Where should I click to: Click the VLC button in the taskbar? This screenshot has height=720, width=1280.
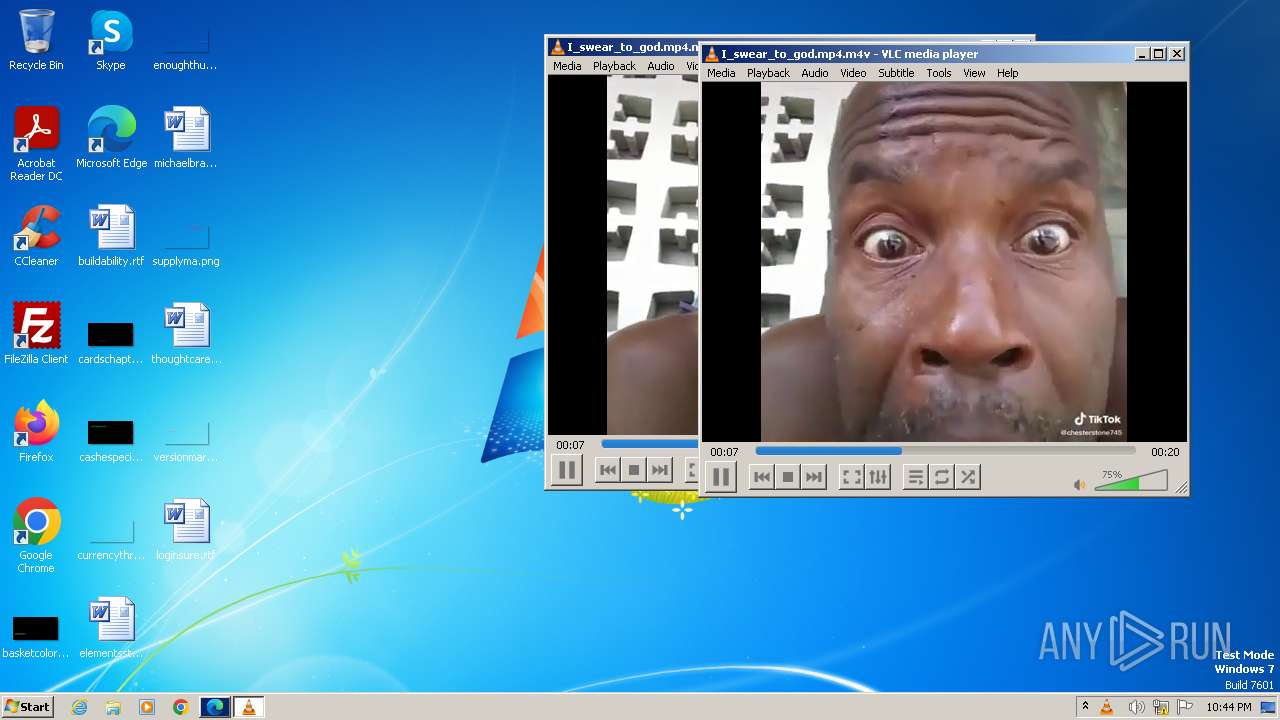tap(248, 707)
